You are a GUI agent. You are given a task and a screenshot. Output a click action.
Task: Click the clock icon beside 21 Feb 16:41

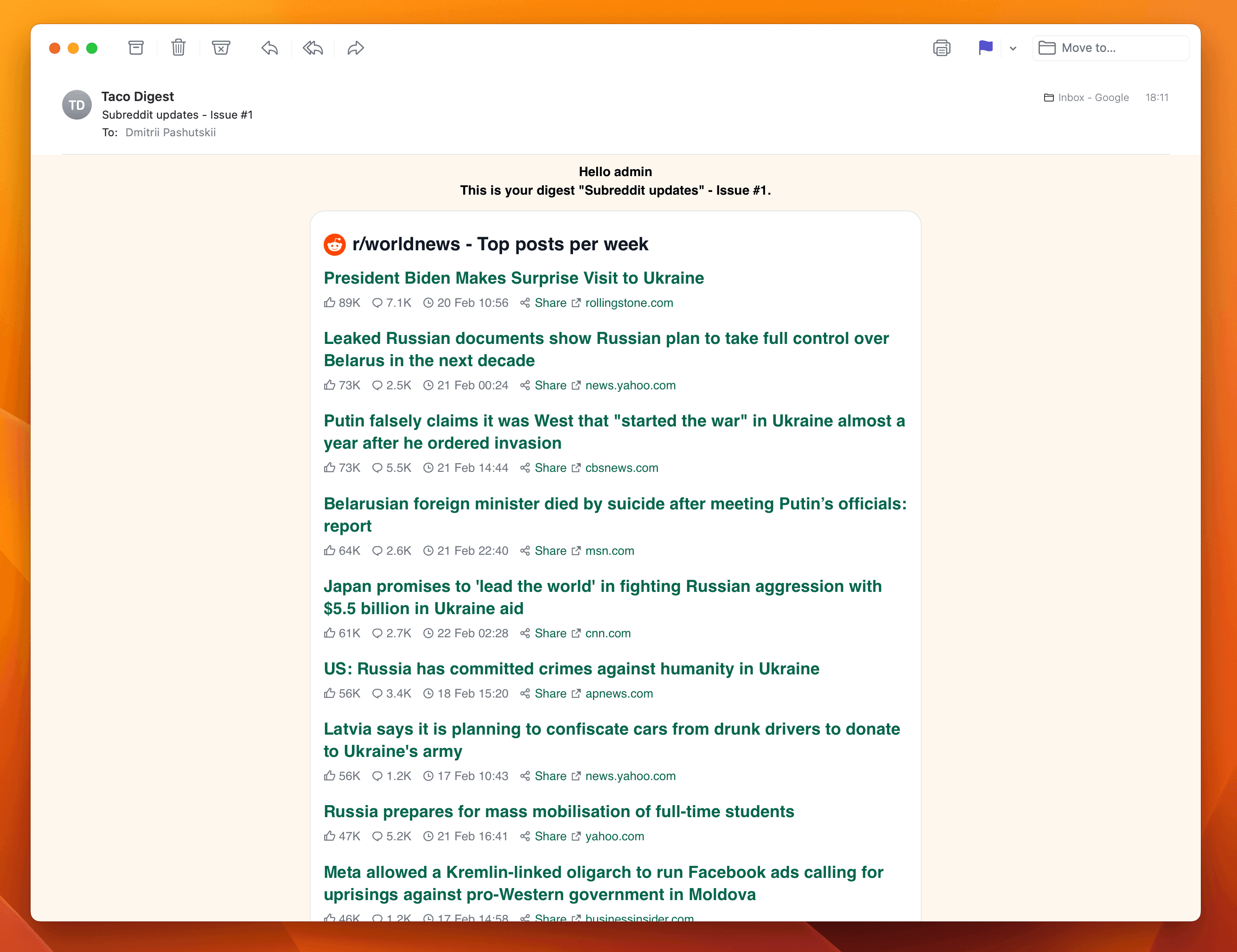[x=428, y=836]
